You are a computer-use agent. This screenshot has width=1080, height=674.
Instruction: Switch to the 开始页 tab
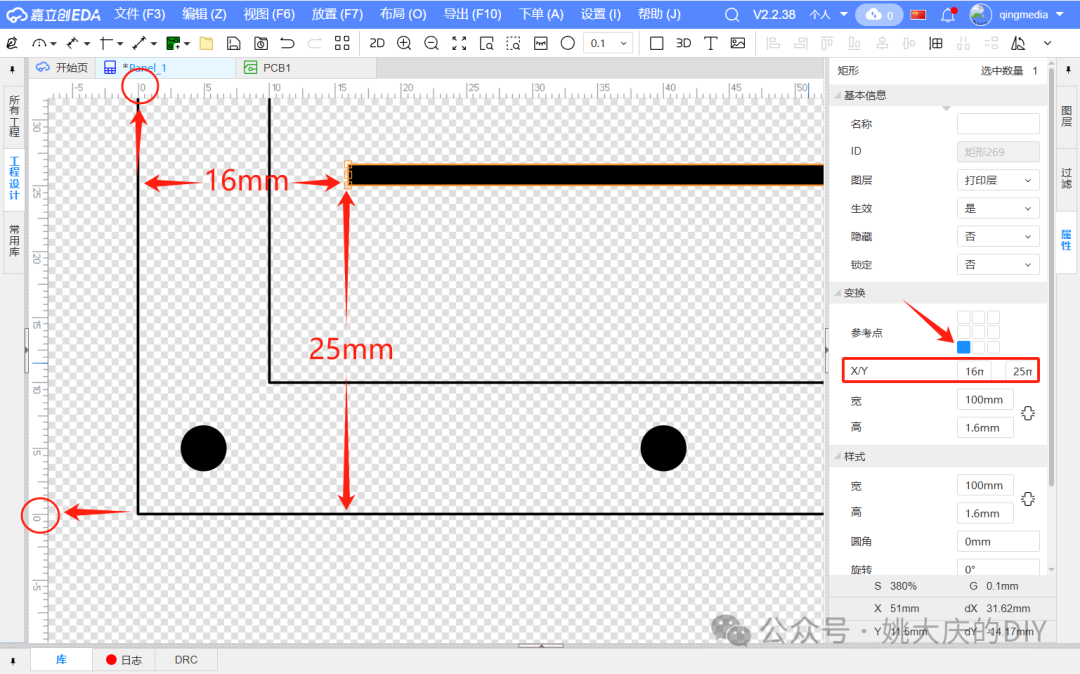pos(63,67)
